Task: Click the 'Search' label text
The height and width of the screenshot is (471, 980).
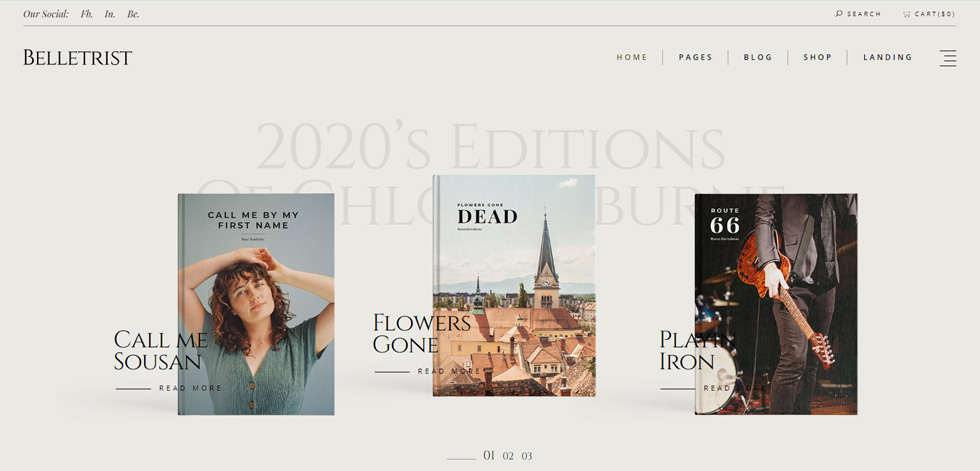Action: pyautogui.click(x=864, y=14)
